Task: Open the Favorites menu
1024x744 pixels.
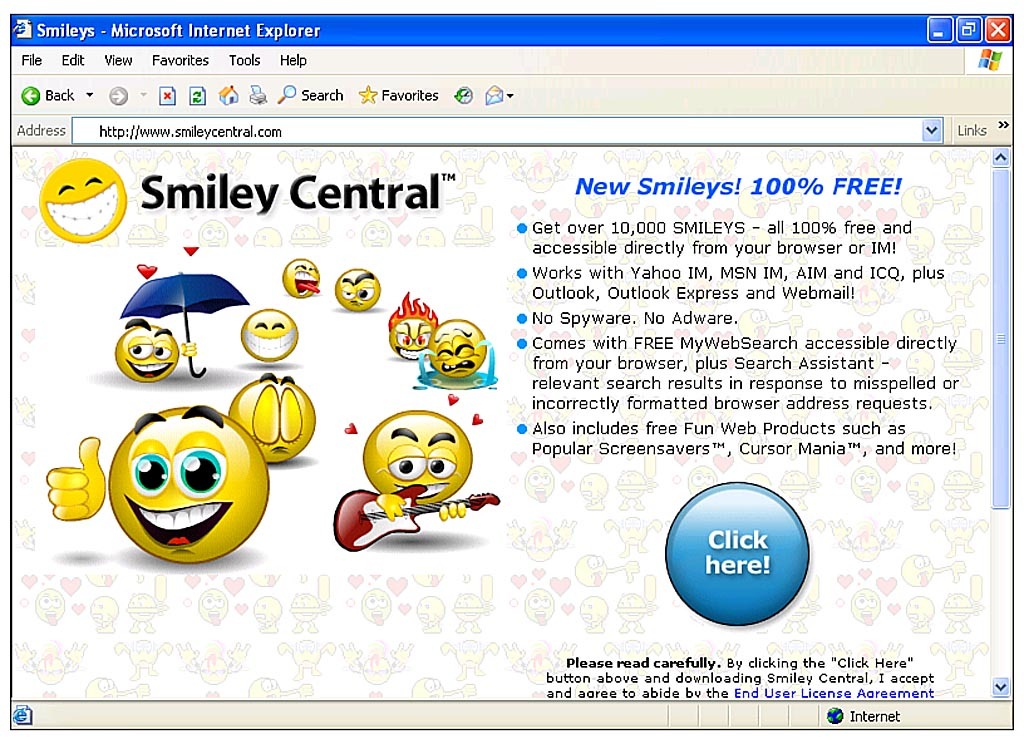Action: pos(180,60)
